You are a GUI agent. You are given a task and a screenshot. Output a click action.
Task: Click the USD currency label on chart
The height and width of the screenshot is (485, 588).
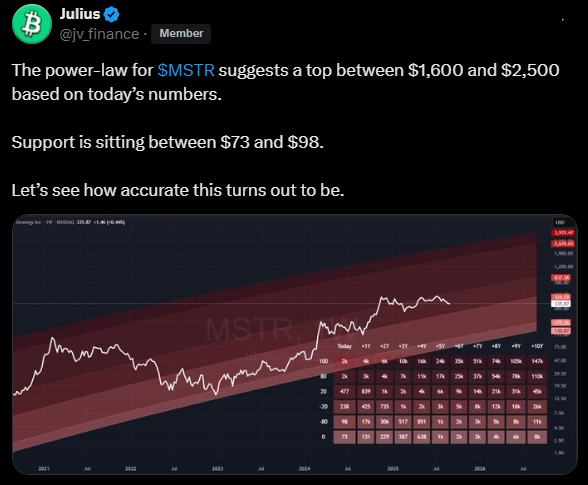[560, 222]
